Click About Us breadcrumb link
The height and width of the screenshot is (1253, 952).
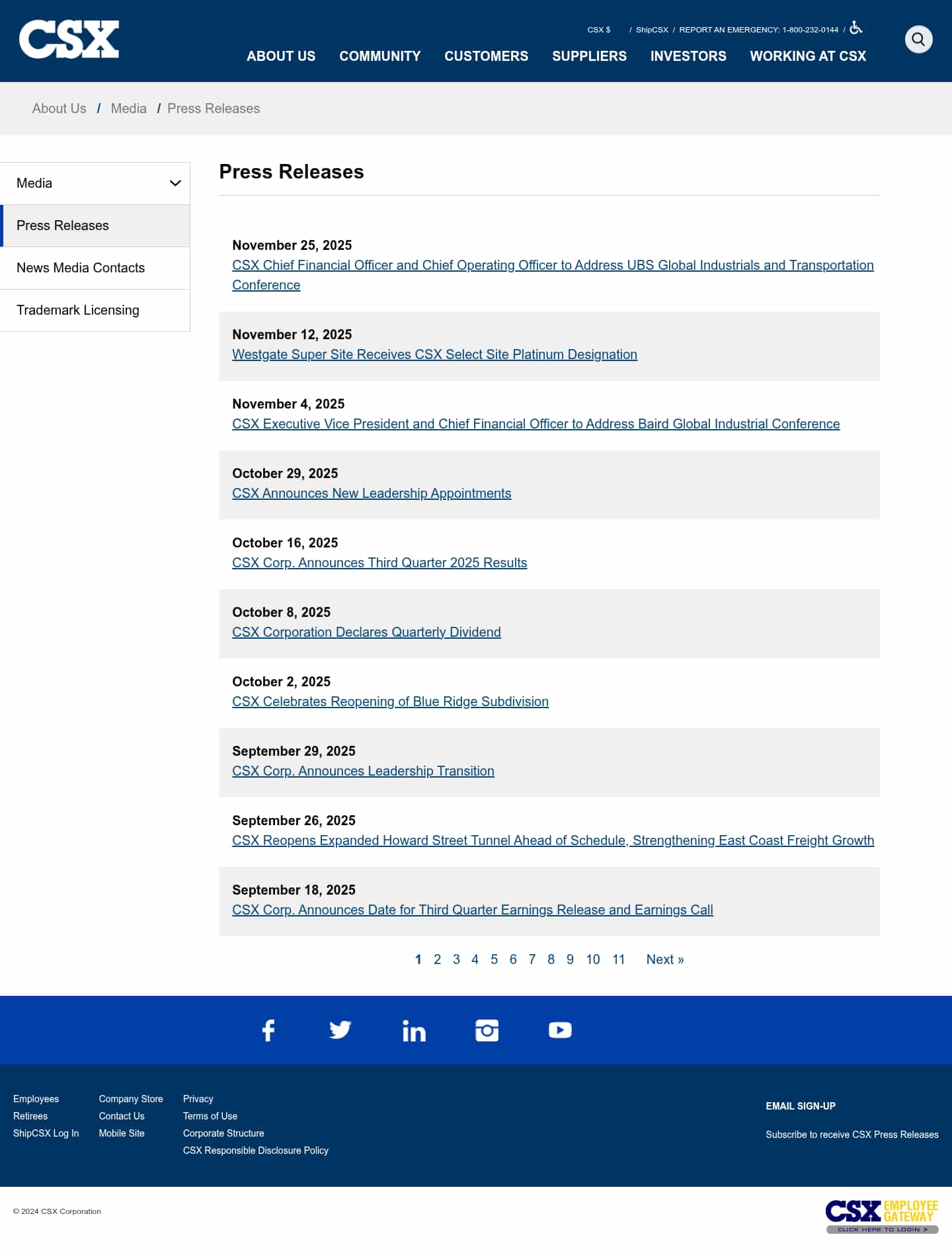[59, 108]
